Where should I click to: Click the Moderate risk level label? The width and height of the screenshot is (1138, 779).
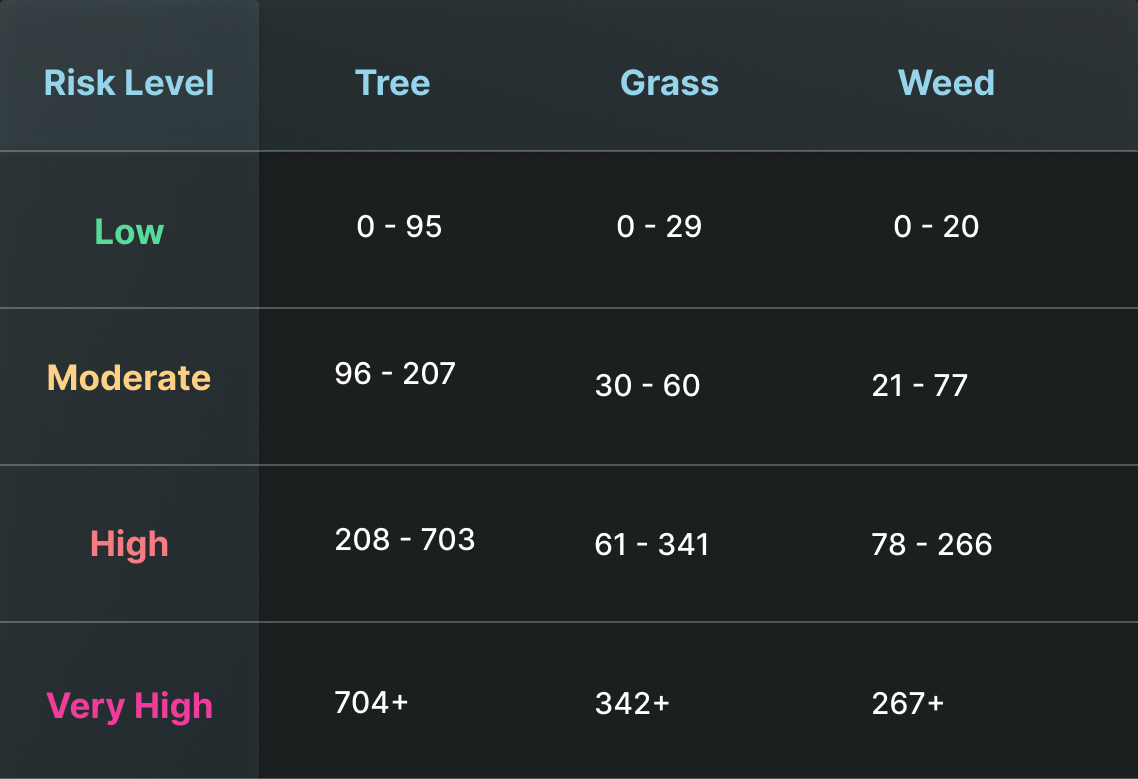pyautogui.click(x=129, y=378)
